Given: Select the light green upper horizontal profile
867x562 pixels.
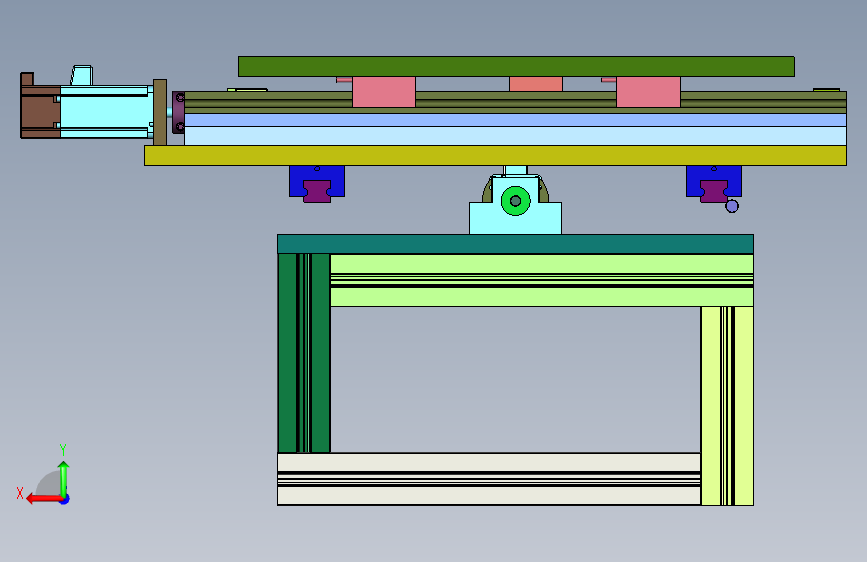Looking at the screenshot, I should point(542,280).
